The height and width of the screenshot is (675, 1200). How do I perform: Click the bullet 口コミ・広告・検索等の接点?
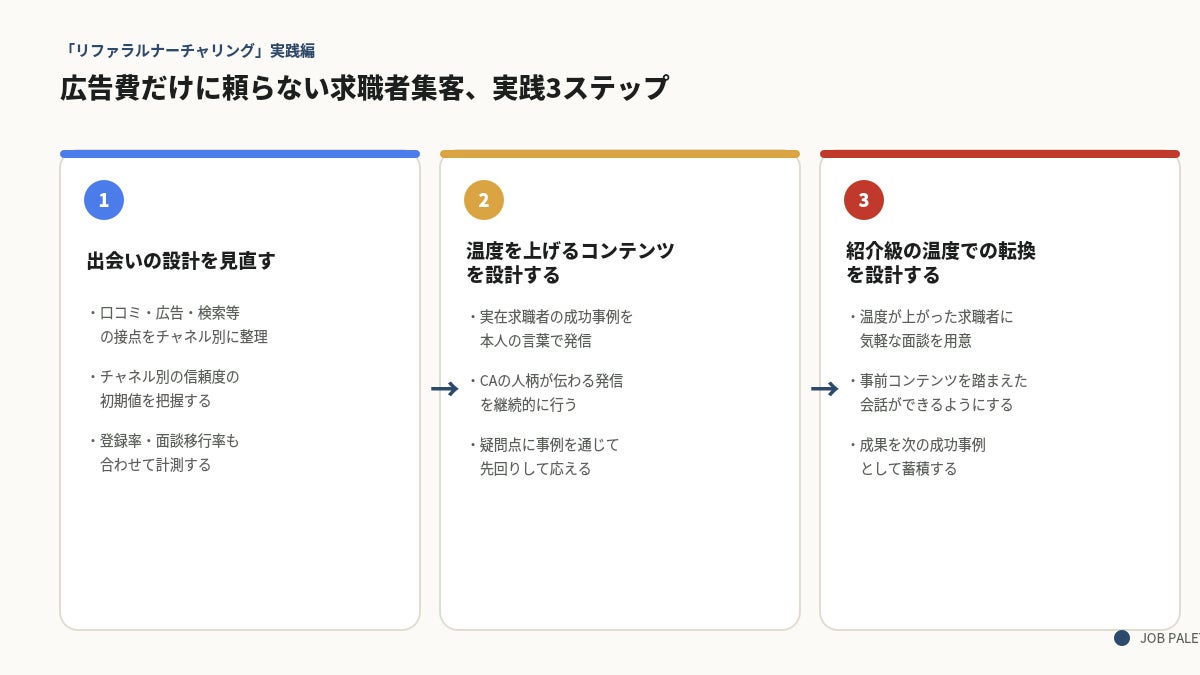tap(177, 325)
